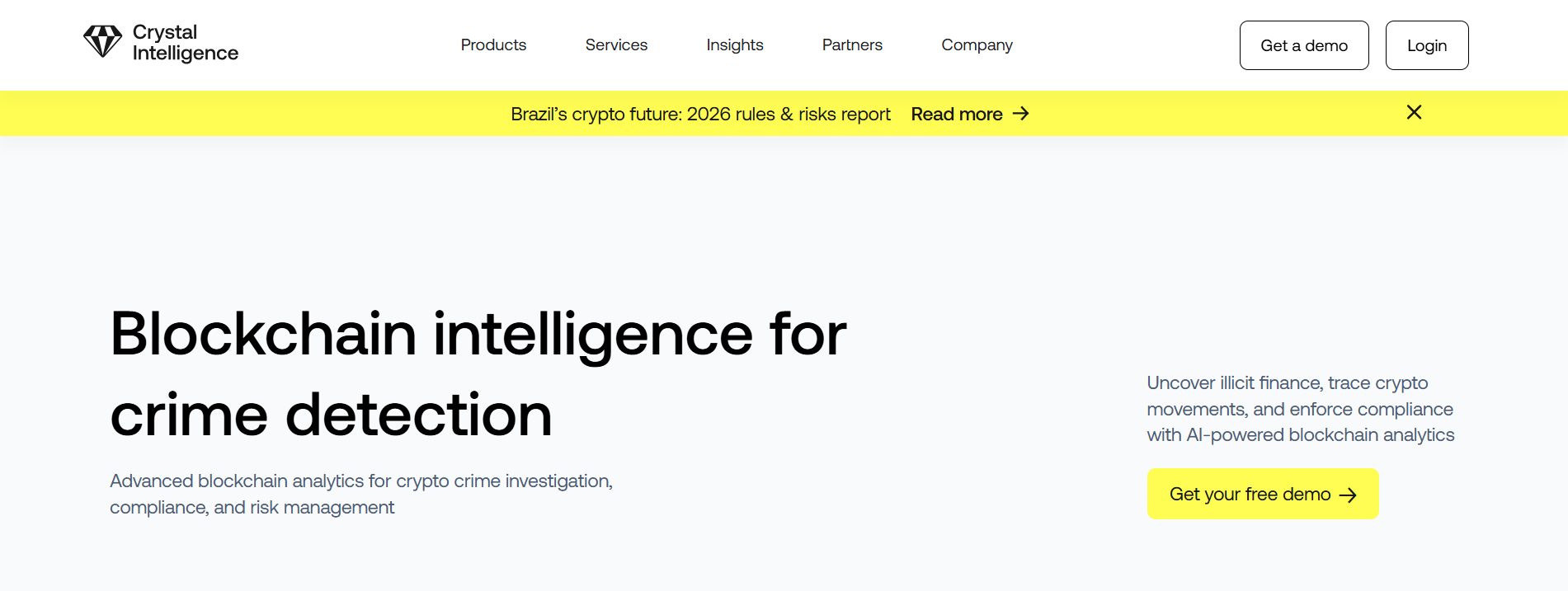Click the Login button
Image resolution: width=1568 pixels, height=591 pixels.
click(1426, 45)
